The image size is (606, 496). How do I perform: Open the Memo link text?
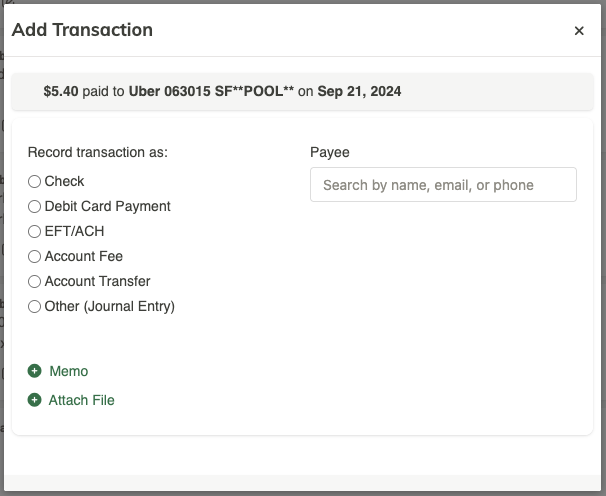[69, 371]
